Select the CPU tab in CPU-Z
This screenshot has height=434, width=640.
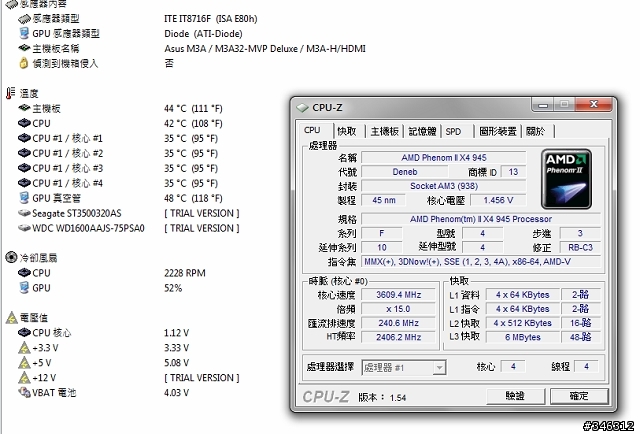tap(312, 130)
